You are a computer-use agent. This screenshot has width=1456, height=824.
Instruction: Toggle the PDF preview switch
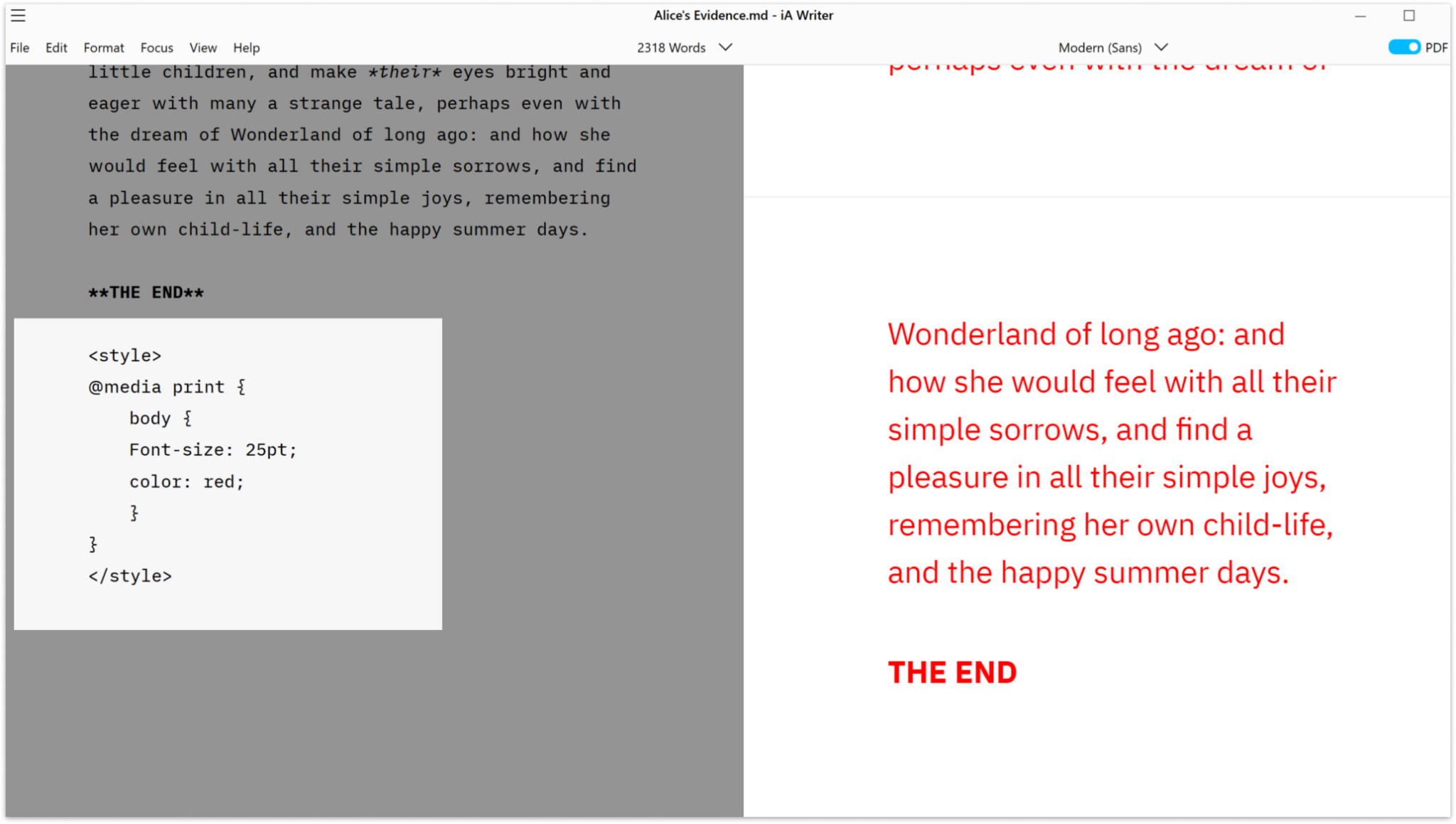pyautogui.click(x=1405, y=47)
